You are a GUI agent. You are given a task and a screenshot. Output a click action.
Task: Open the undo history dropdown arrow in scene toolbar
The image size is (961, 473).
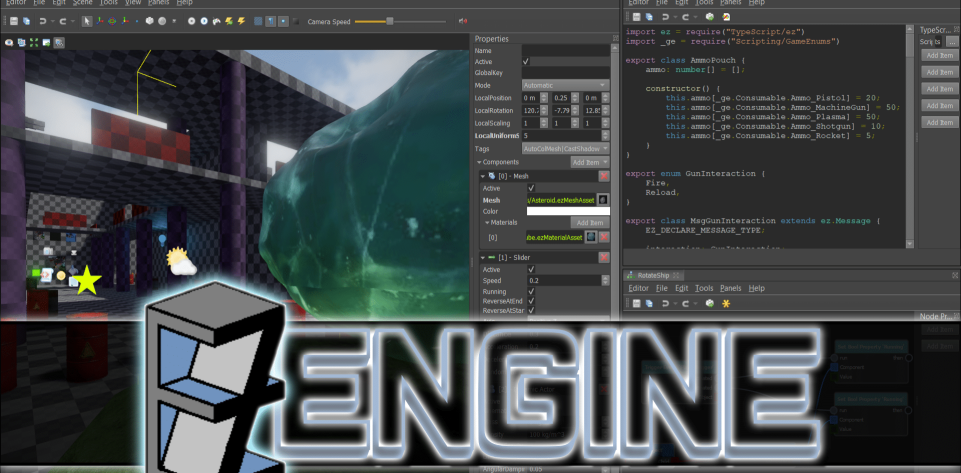click(53, 21)
